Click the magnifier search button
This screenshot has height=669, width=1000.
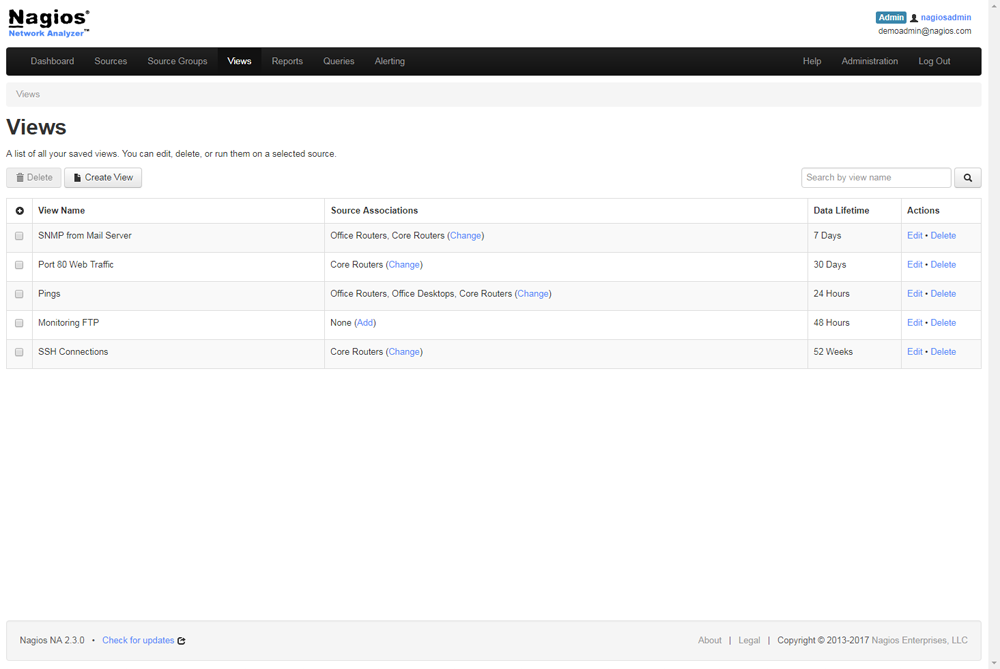tap(967, 178)
